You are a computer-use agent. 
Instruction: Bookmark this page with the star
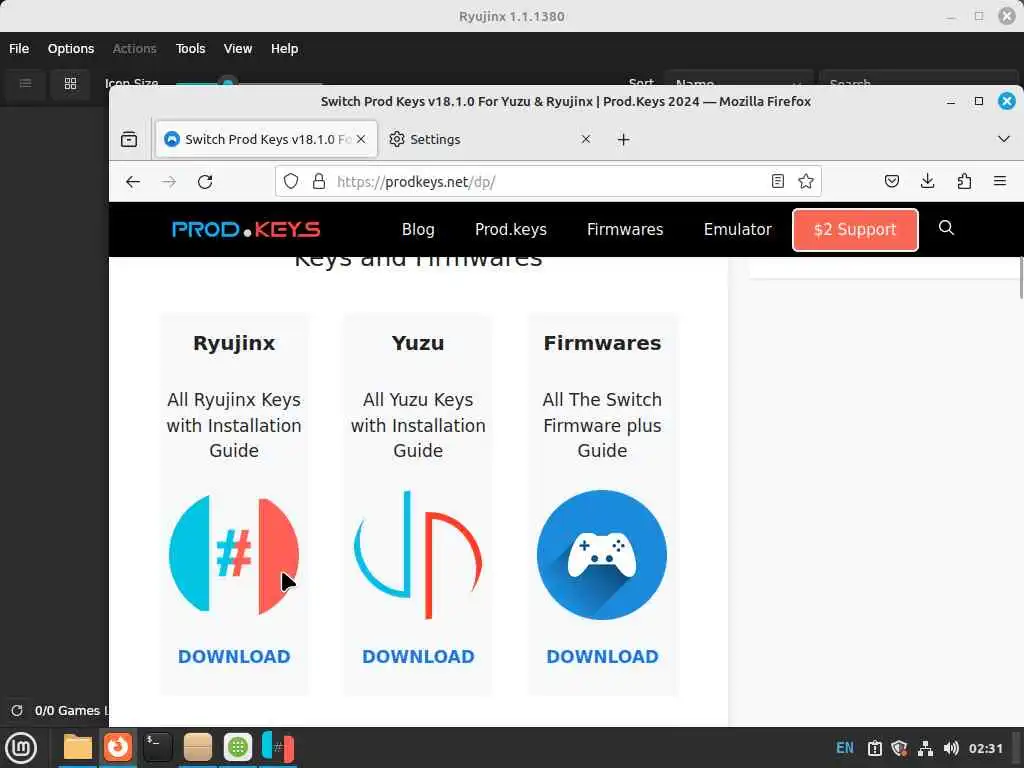pos(806,182)
